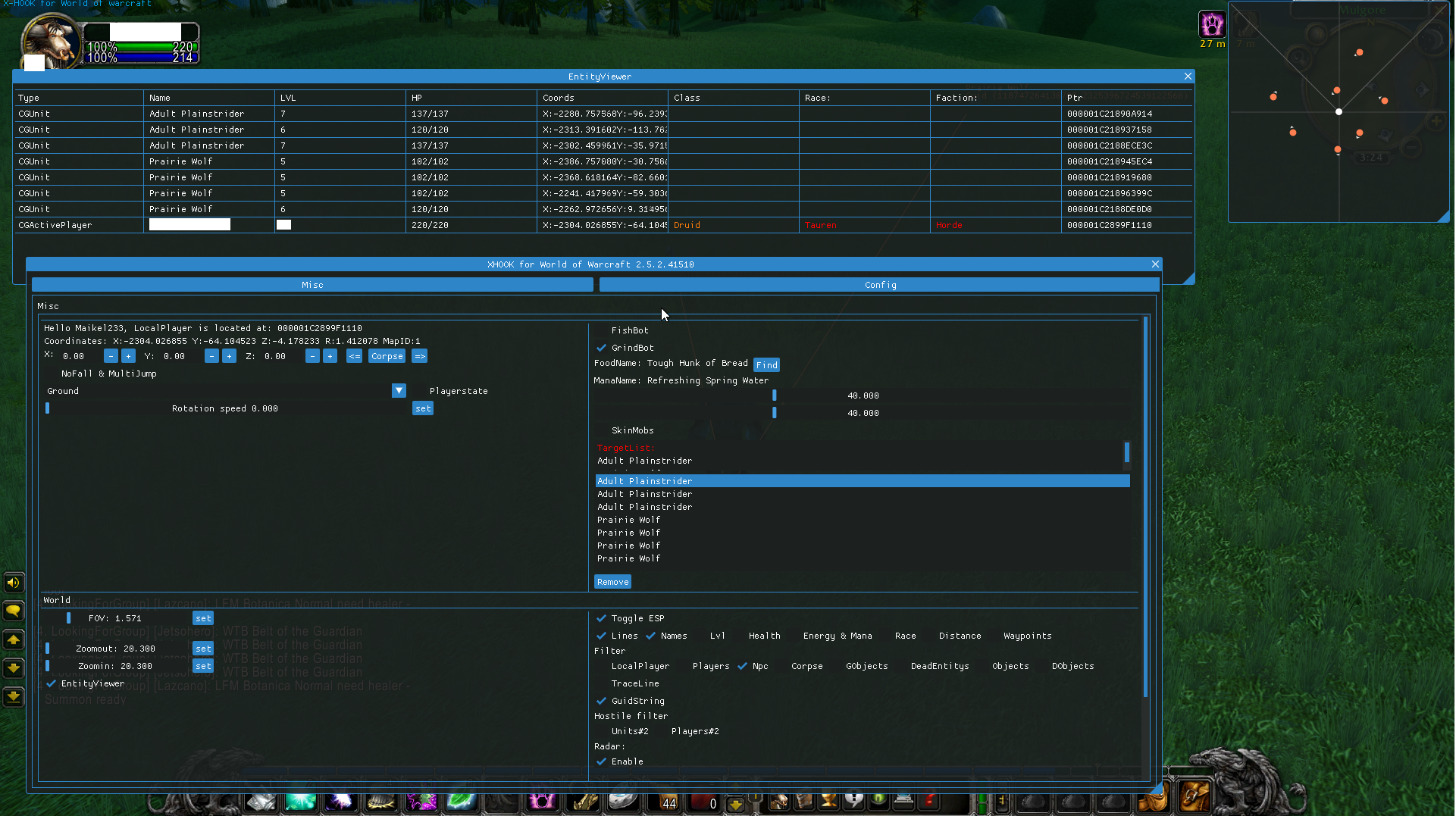Use the red action bar item showing 0
The image size is (1456, 816).
point(703,802)
